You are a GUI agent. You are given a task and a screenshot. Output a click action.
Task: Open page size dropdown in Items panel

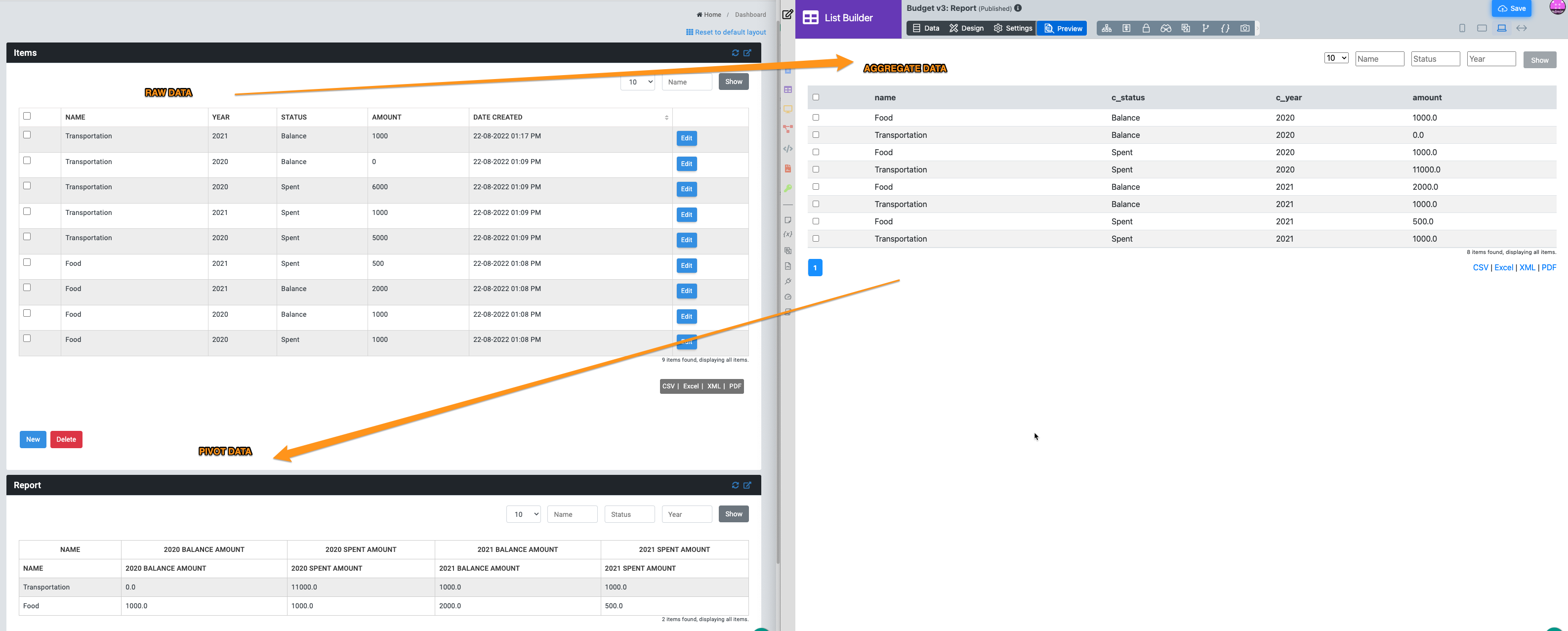[x=637, y=82]
